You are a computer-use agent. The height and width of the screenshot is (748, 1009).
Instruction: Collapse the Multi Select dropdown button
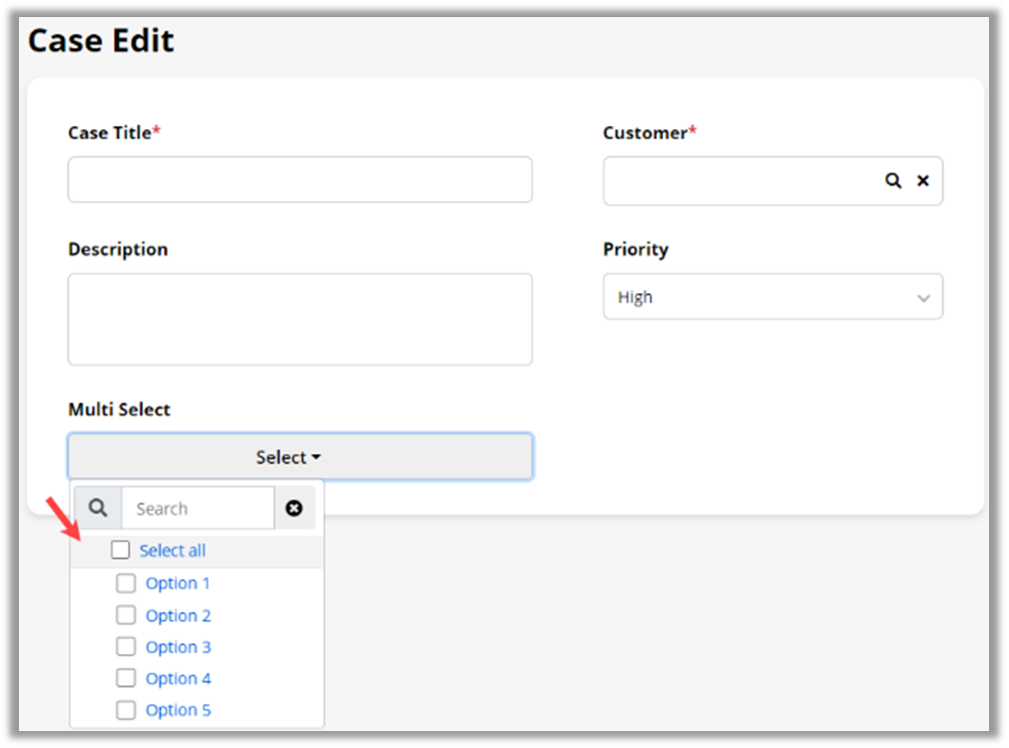click(300, 457)
